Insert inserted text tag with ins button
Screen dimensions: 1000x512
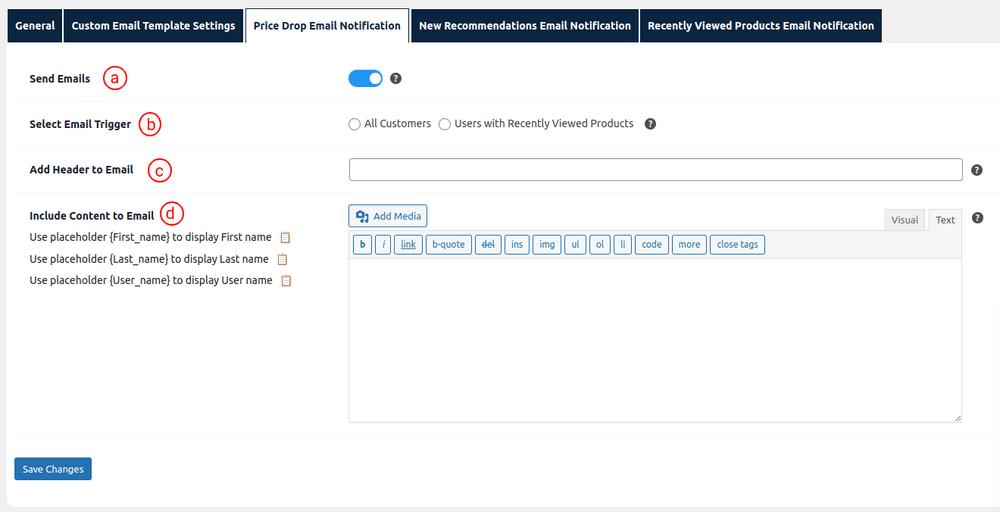coord(517,244)
